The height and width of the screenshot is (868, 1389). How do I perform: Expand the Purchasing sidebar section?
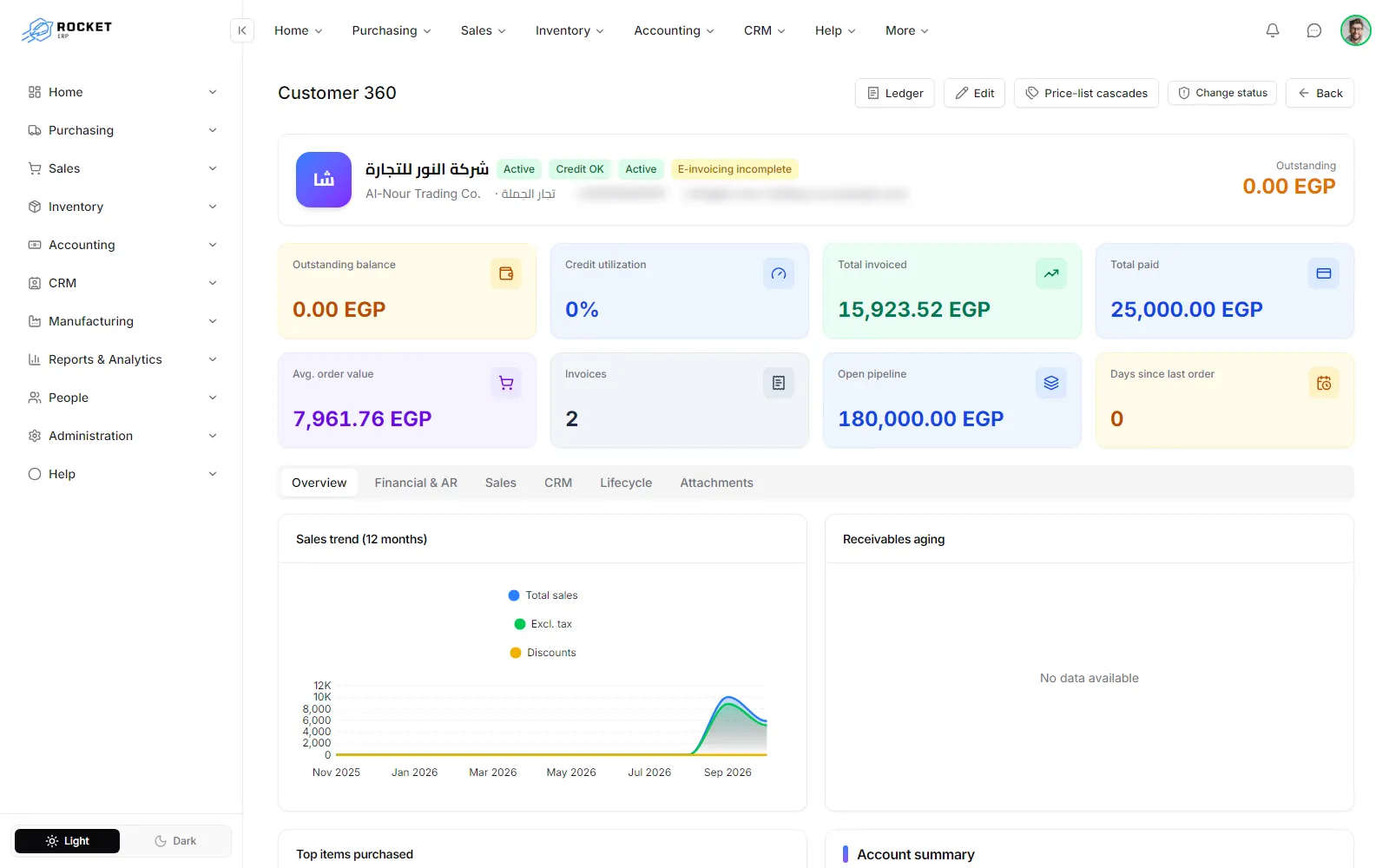point(122,130)
